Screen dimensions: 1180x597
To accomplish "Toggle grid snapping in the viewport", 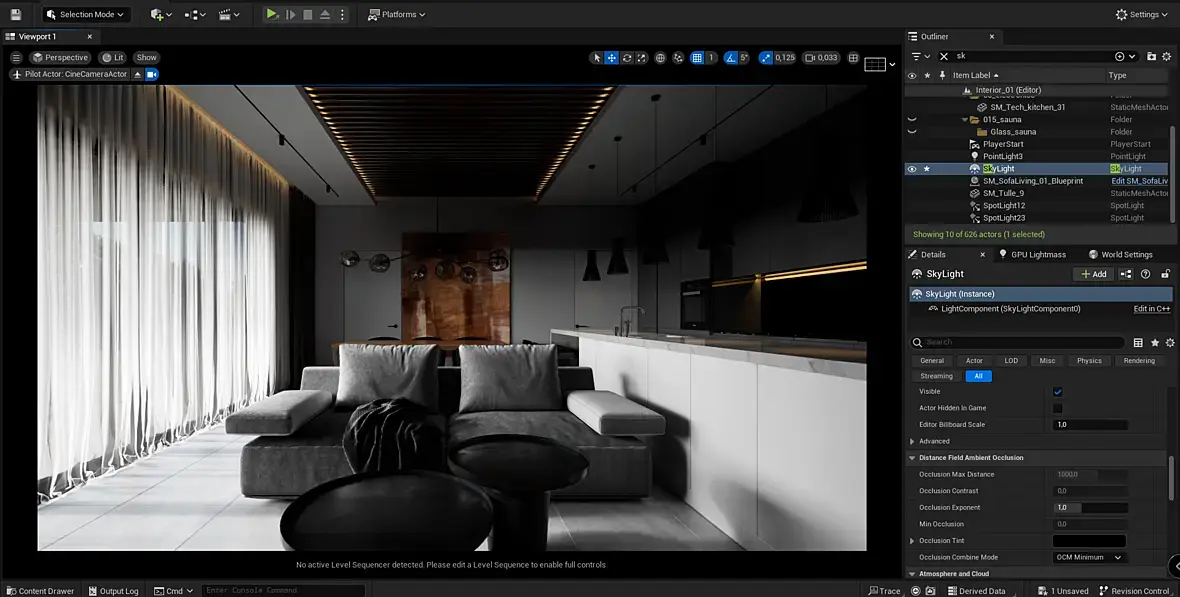I will (697, 58).
